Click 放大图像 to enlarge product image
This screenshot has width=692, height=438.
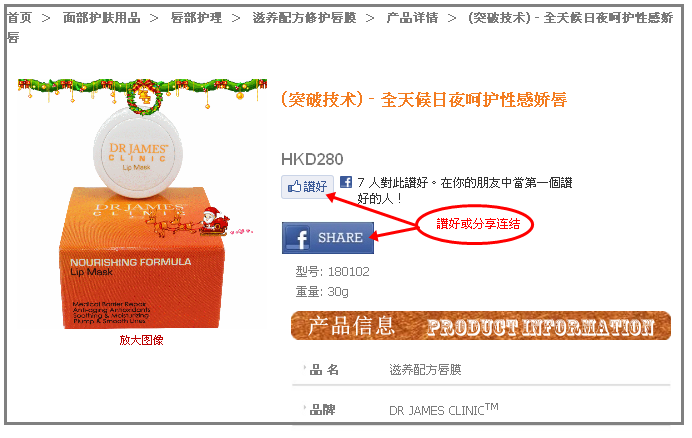[141, 340]
